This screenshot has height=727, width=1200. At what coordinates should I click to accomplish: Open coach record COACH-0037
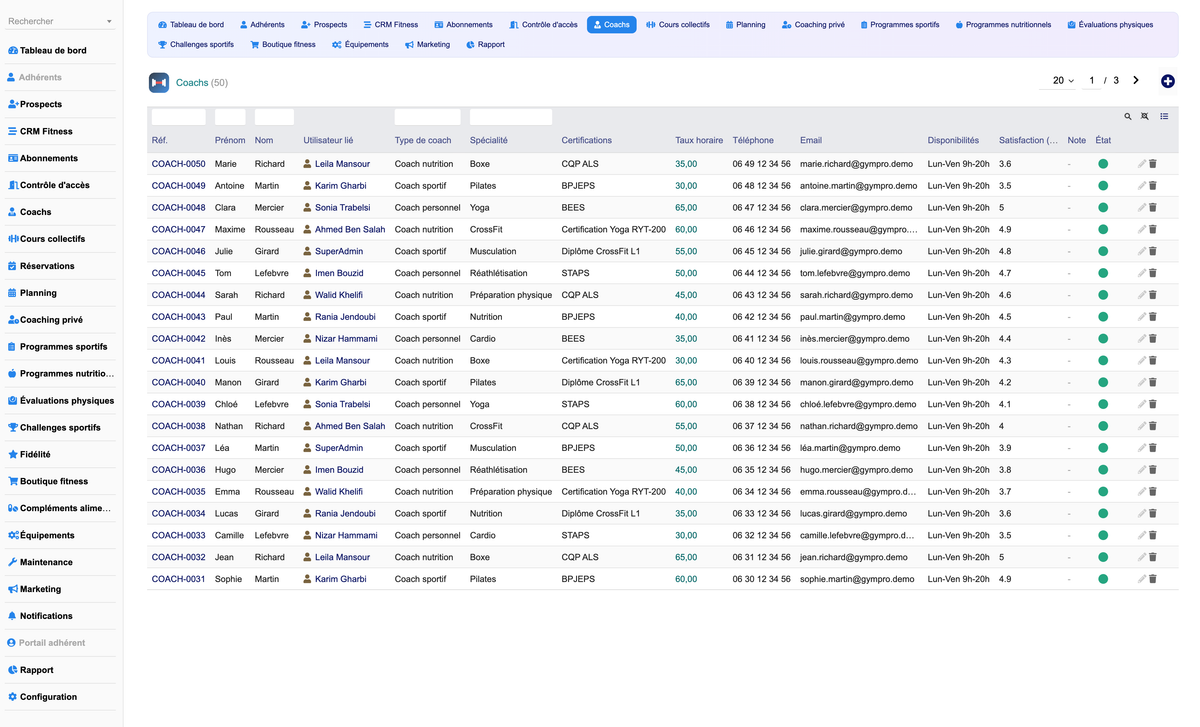(179, 448)
